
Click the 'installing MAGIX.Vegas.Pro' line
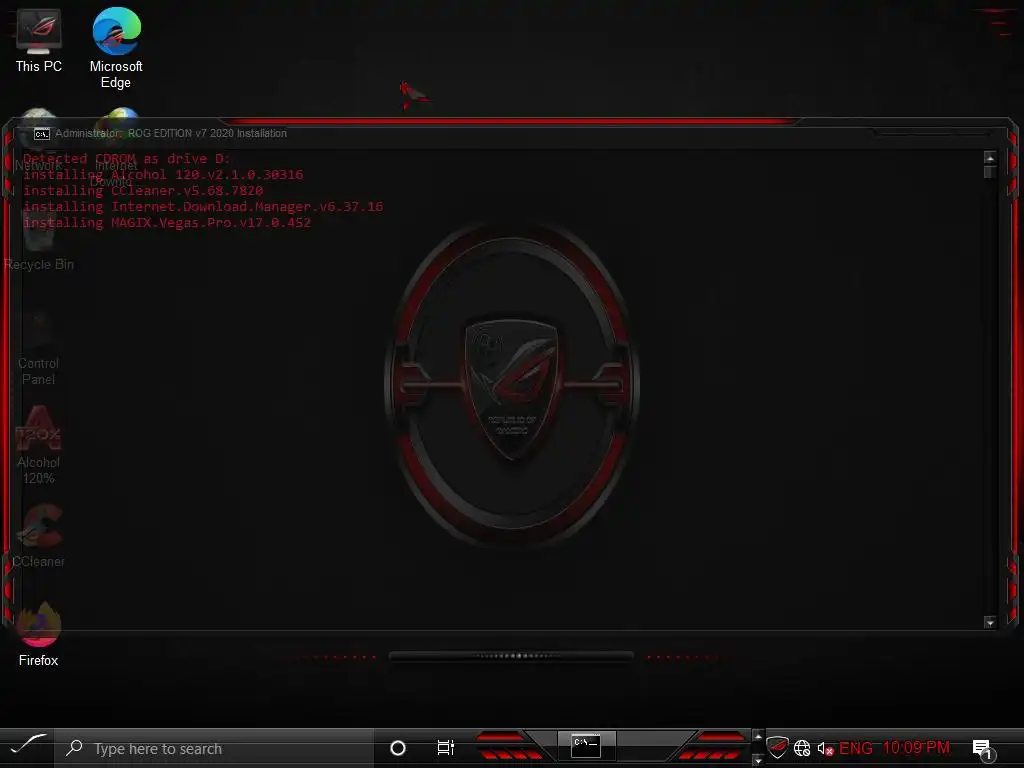pyautogui.click(x=167, y=223)
